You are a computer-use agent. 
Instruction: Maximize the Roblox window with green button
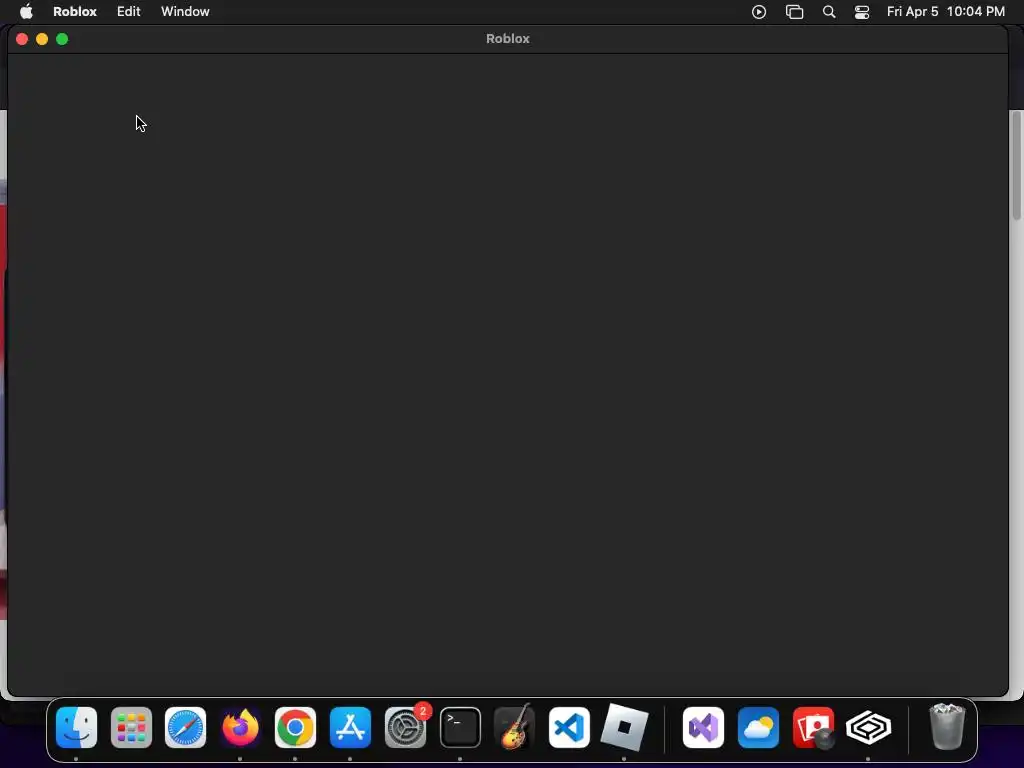click(62, 39)
